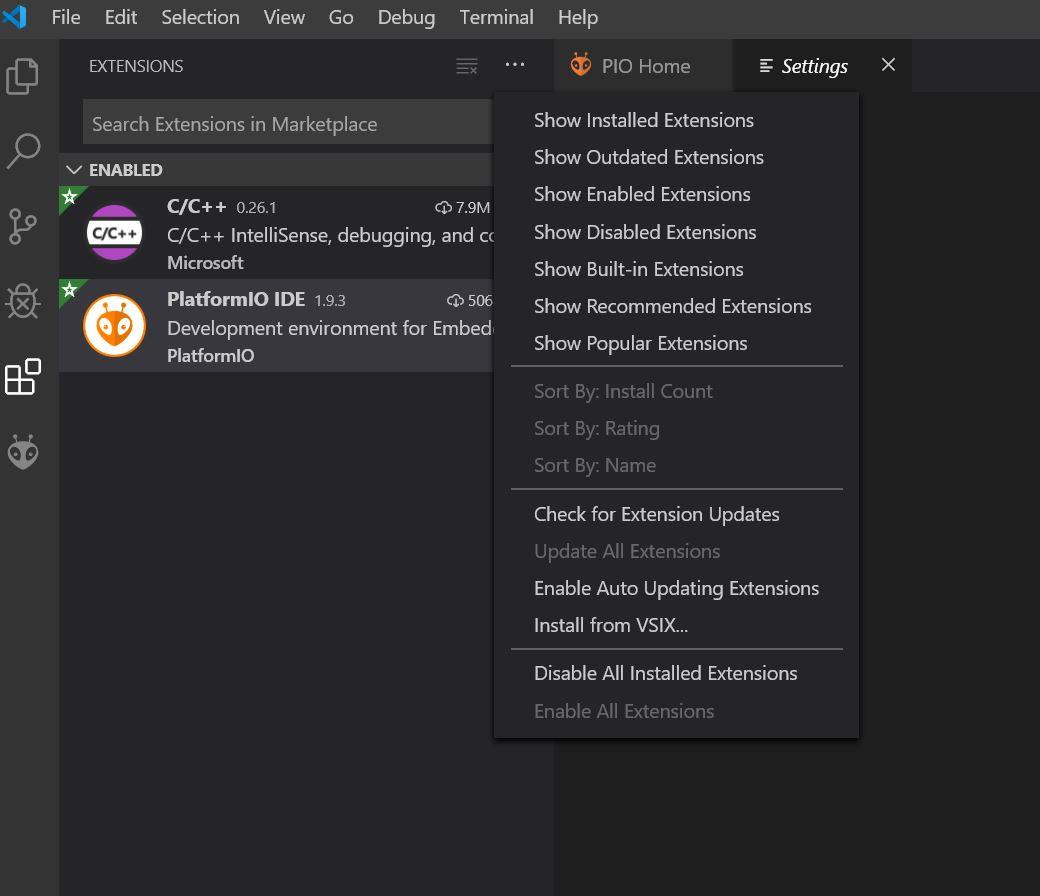Click the Microsoft publisher name
The width and height of the screenshot is (1040, 896).
tap(205, 263)
